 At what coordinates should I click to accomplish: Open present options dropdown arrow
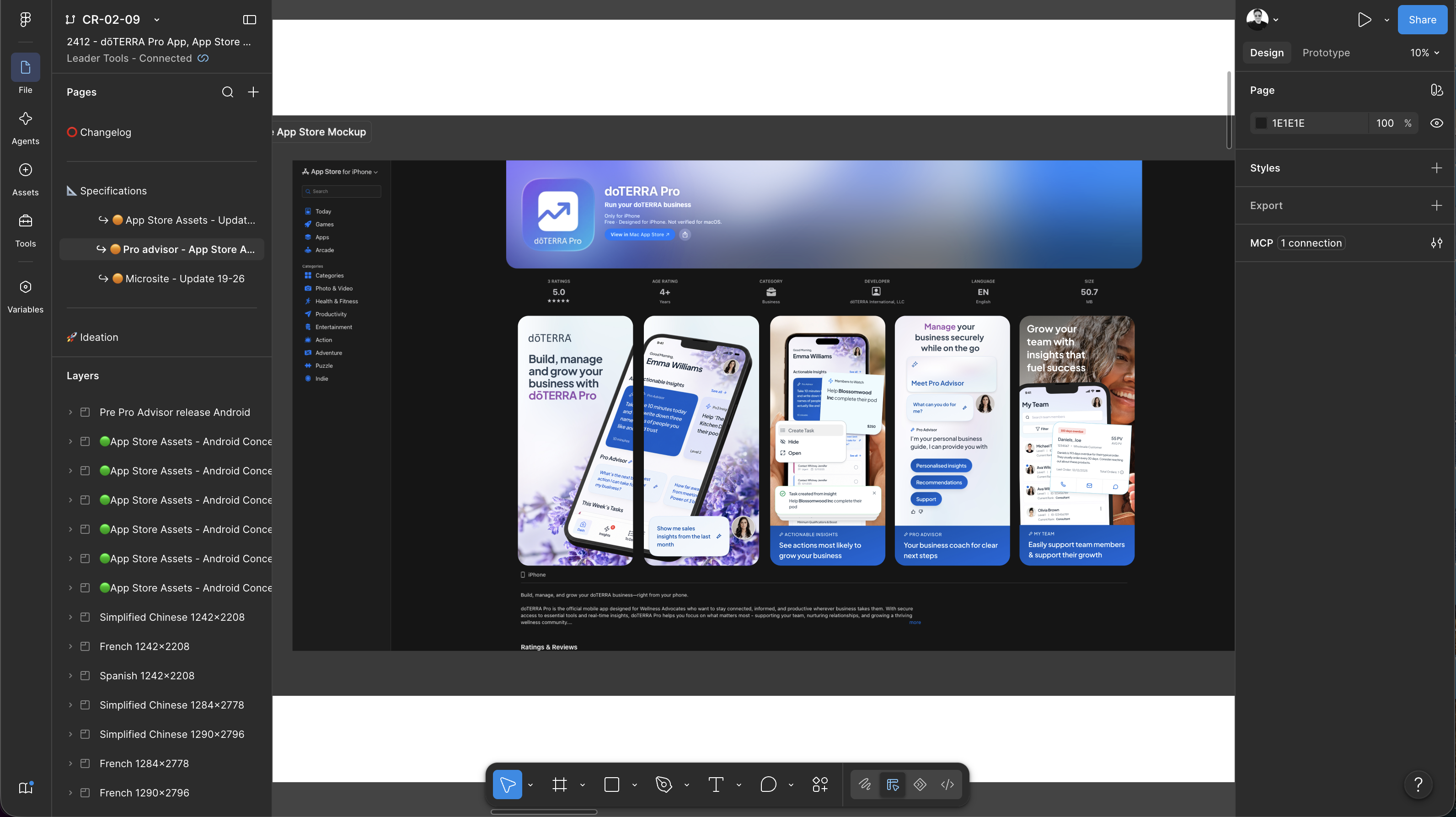tap(1386, 20)
